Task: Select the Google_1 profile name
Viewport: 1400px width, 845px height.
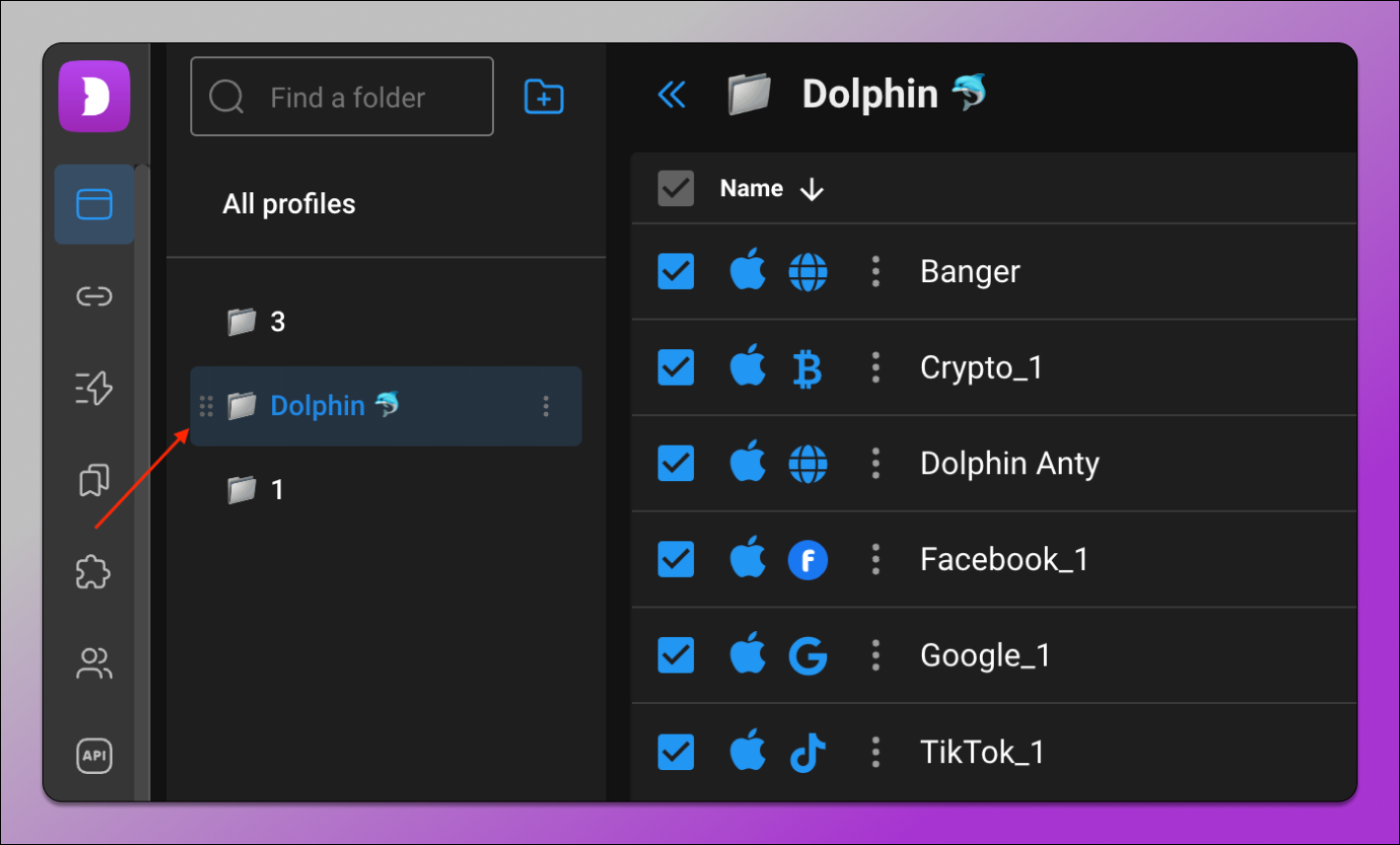Action: tap(985, 657)
